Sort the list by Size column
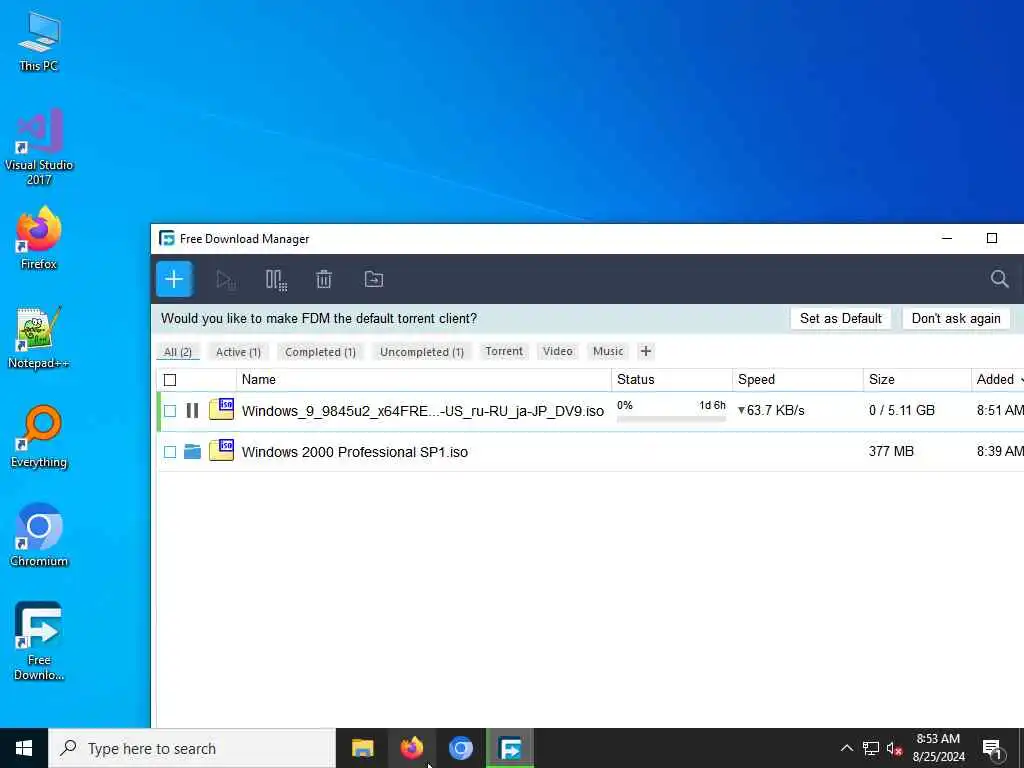The image size is (1024, 768). coord(917,379)
